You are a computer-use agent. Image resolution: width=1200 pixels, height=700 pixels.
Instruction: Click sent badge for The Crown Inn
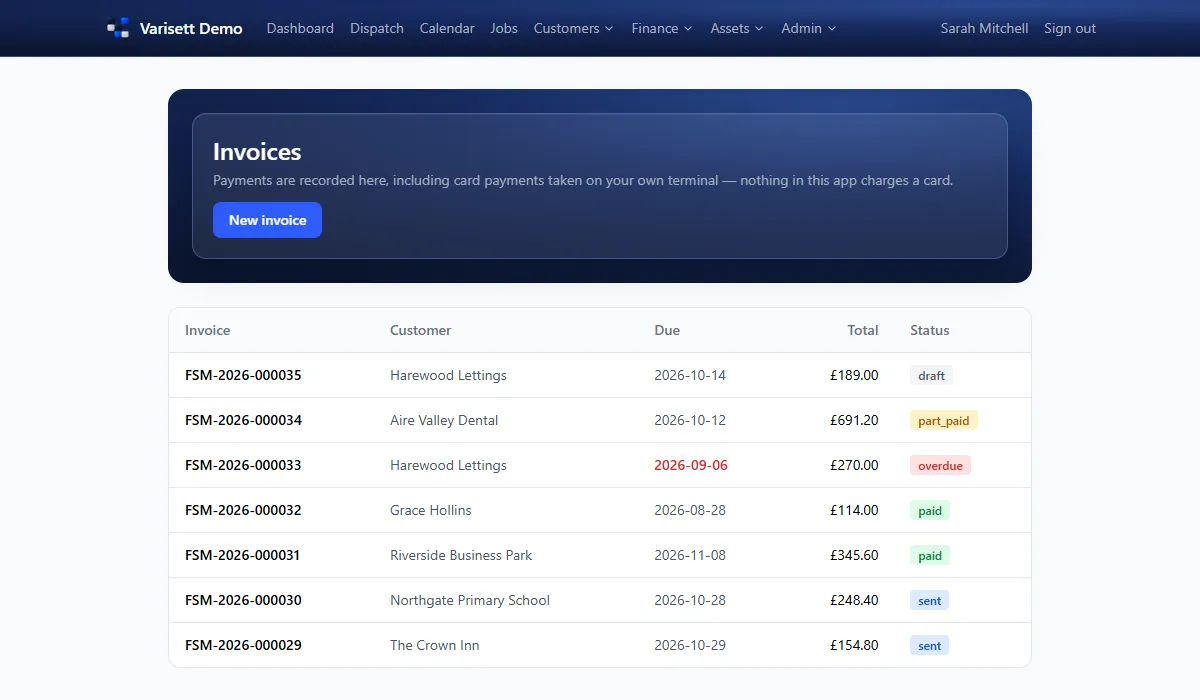[x=930, y=646]
